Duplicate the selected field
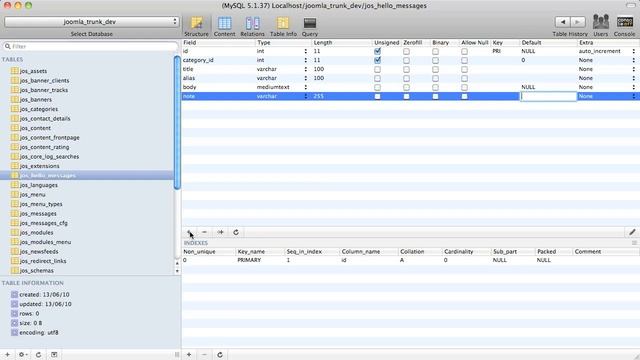 220,232
